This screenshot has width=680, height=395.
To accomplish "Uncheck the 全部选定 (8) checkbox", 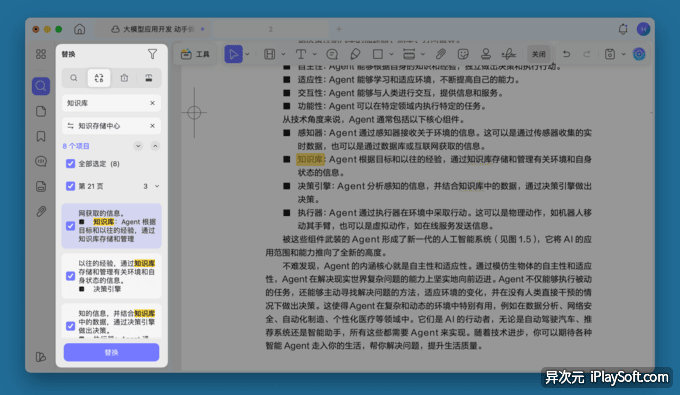I will 70,163.
